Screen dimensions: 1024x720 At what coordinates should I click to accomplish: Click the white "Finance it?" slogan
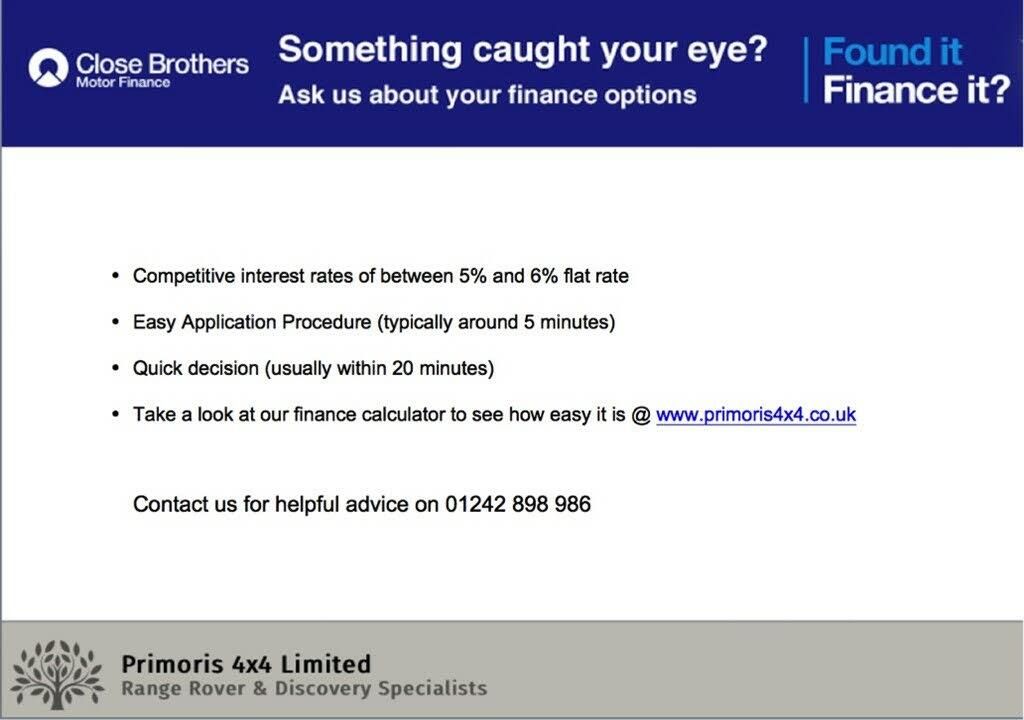916,90
